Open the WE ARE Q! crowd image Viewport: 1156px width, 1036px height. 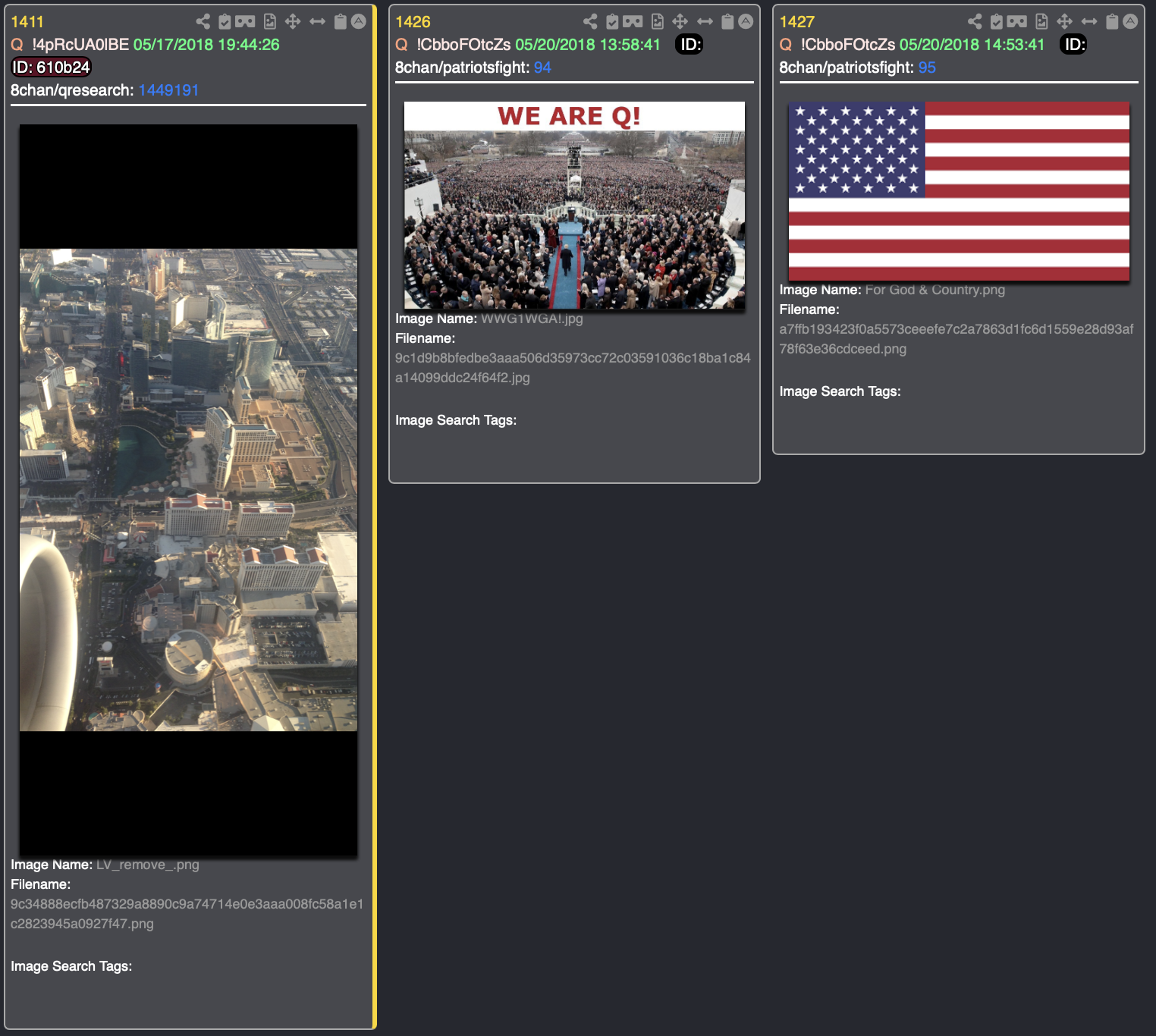click(574, 206)
